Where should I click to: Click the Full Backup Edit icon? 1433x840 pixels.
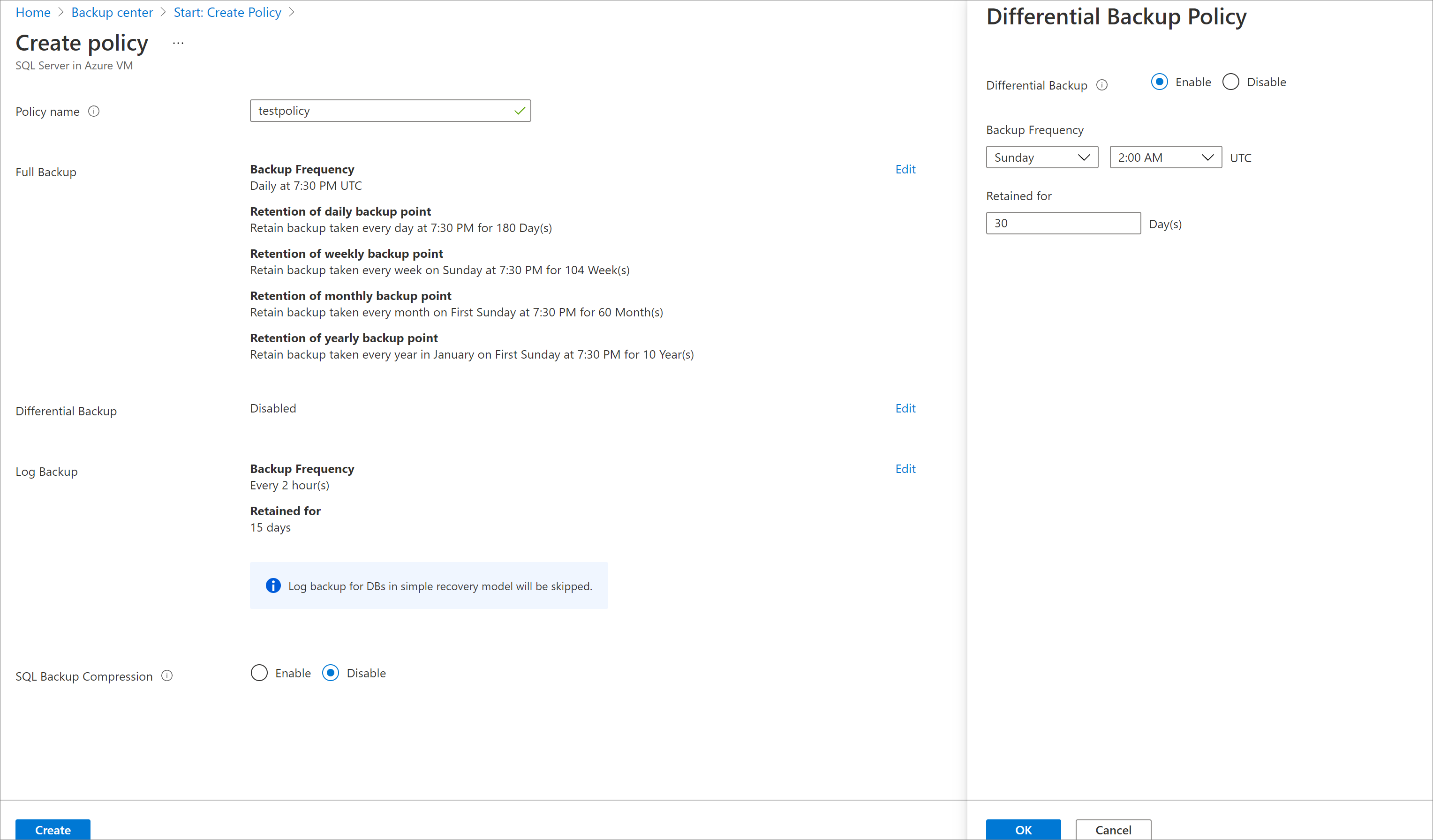pyautogui.click(x=906, y=168)
